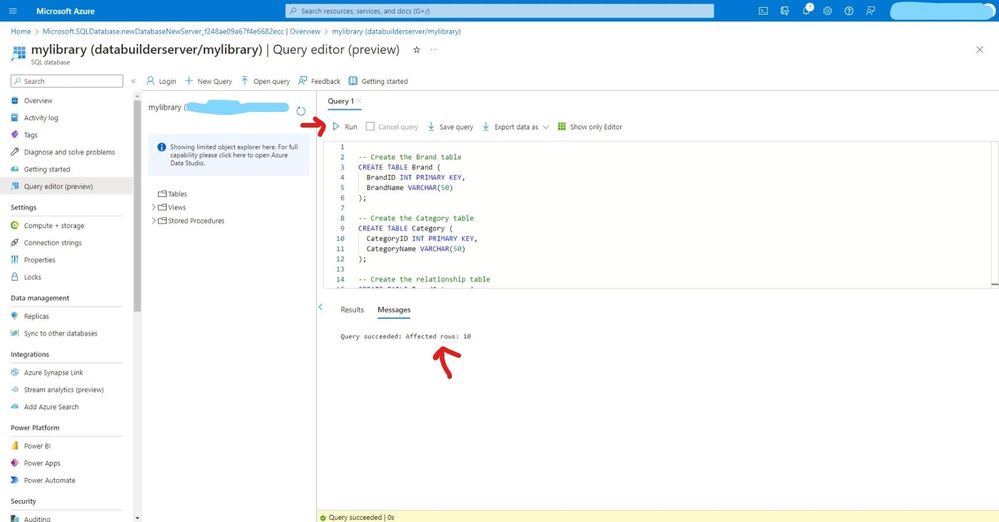999x522 pixels.
Task: Run the query
Action: pyautogui.click(x=345, y=127)
